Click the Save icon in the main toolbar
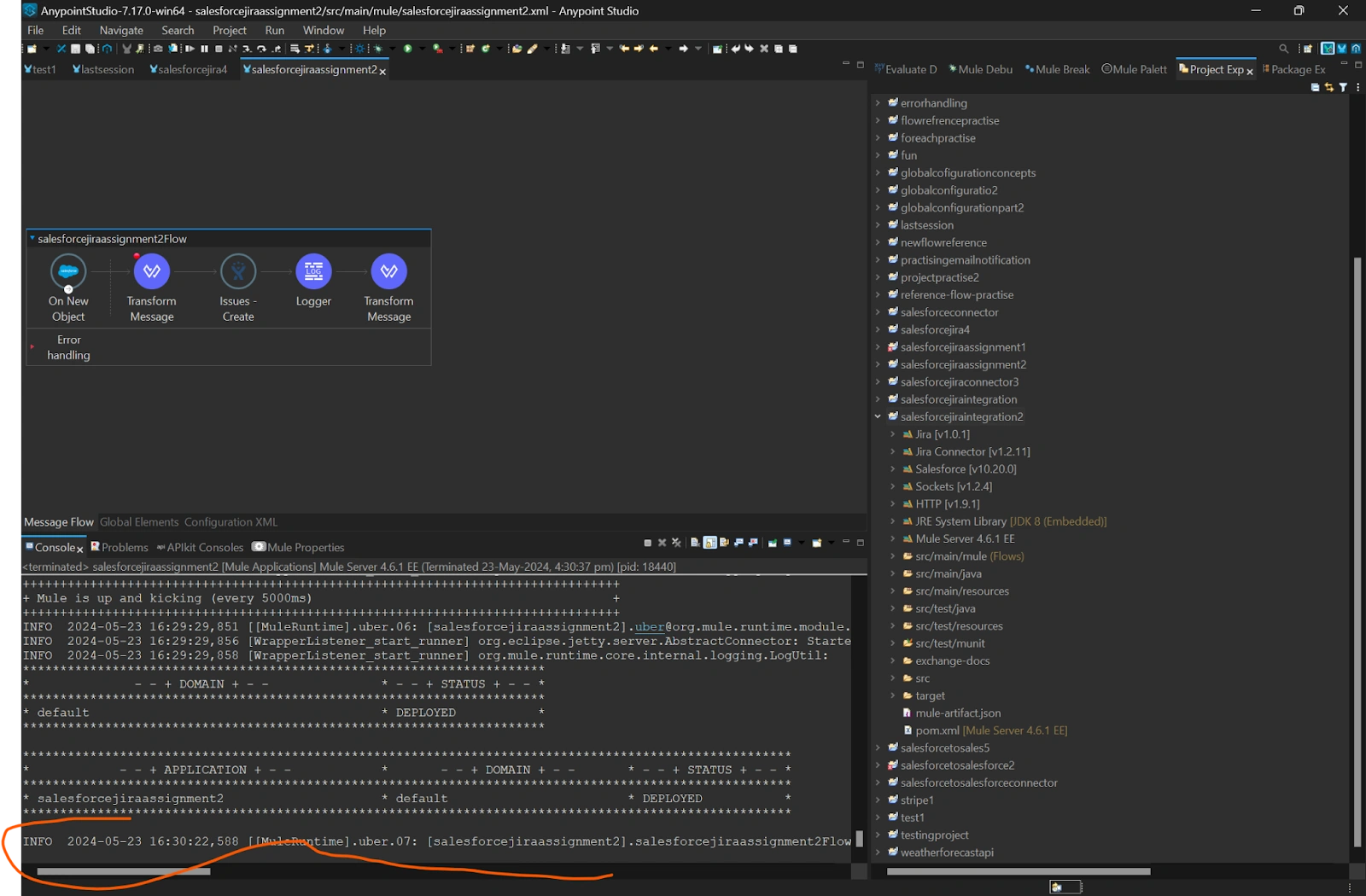The width and height of the screenshot is (1366, 896). (x=75, y=49)
